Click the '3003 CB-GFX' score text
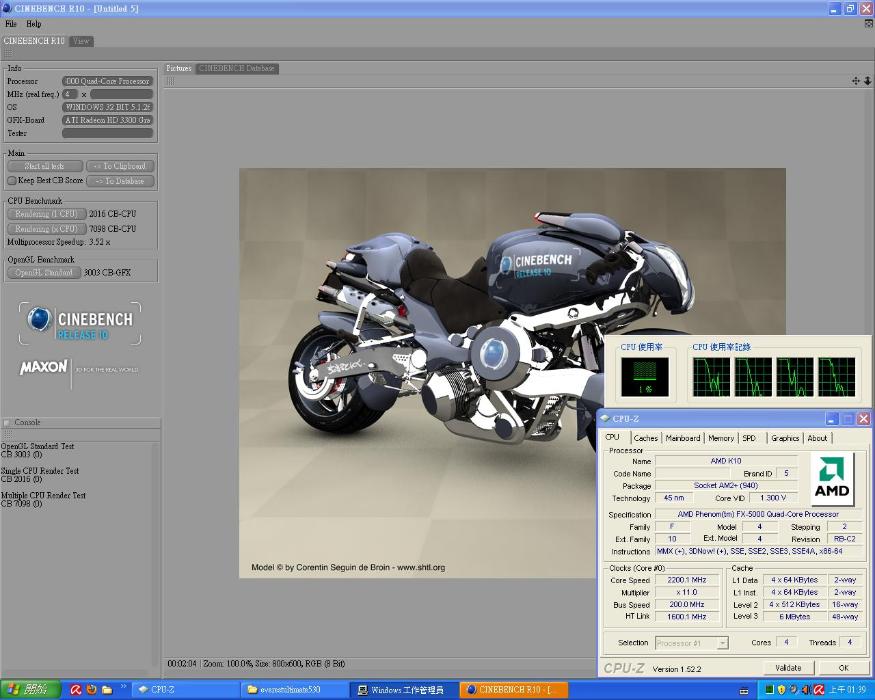 tap(107, 272)
